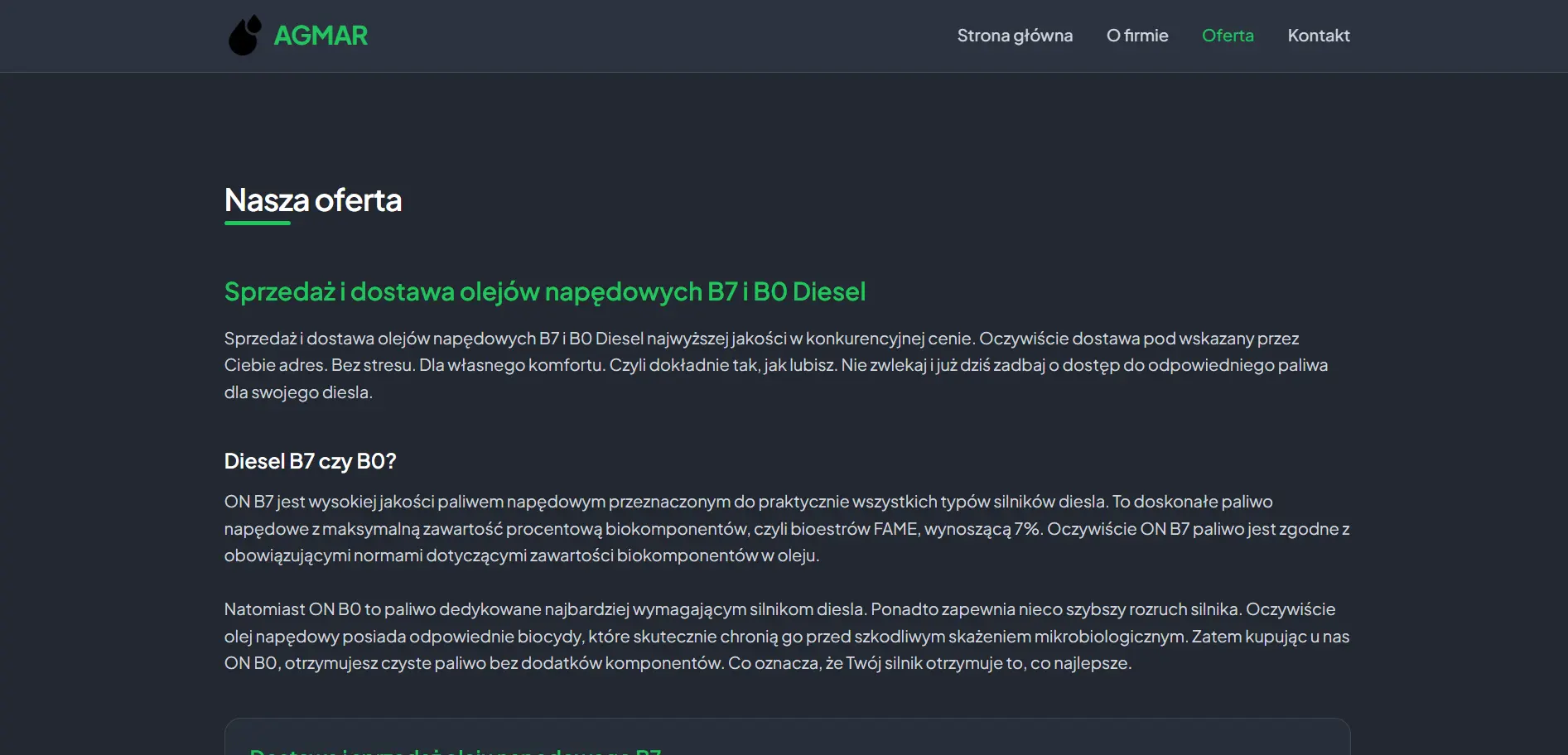Go to Strona główna page

[x=1015, y=36]
